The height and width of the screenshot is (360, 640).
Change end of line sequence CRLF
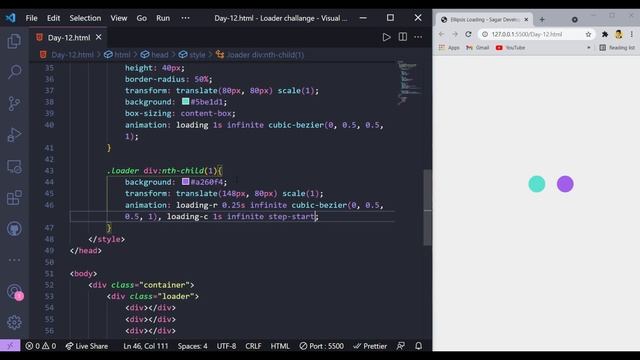pos(253,346)
